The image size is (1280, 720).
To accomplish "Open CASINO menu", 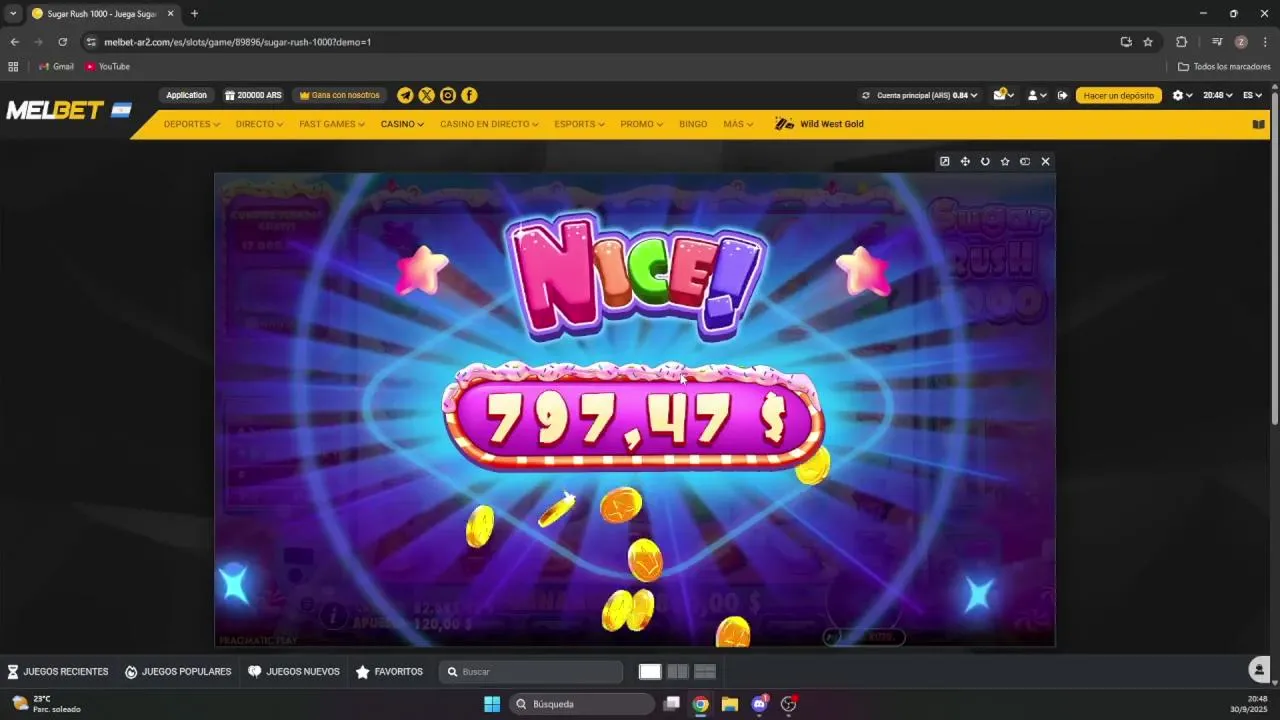I will [402, 124].
